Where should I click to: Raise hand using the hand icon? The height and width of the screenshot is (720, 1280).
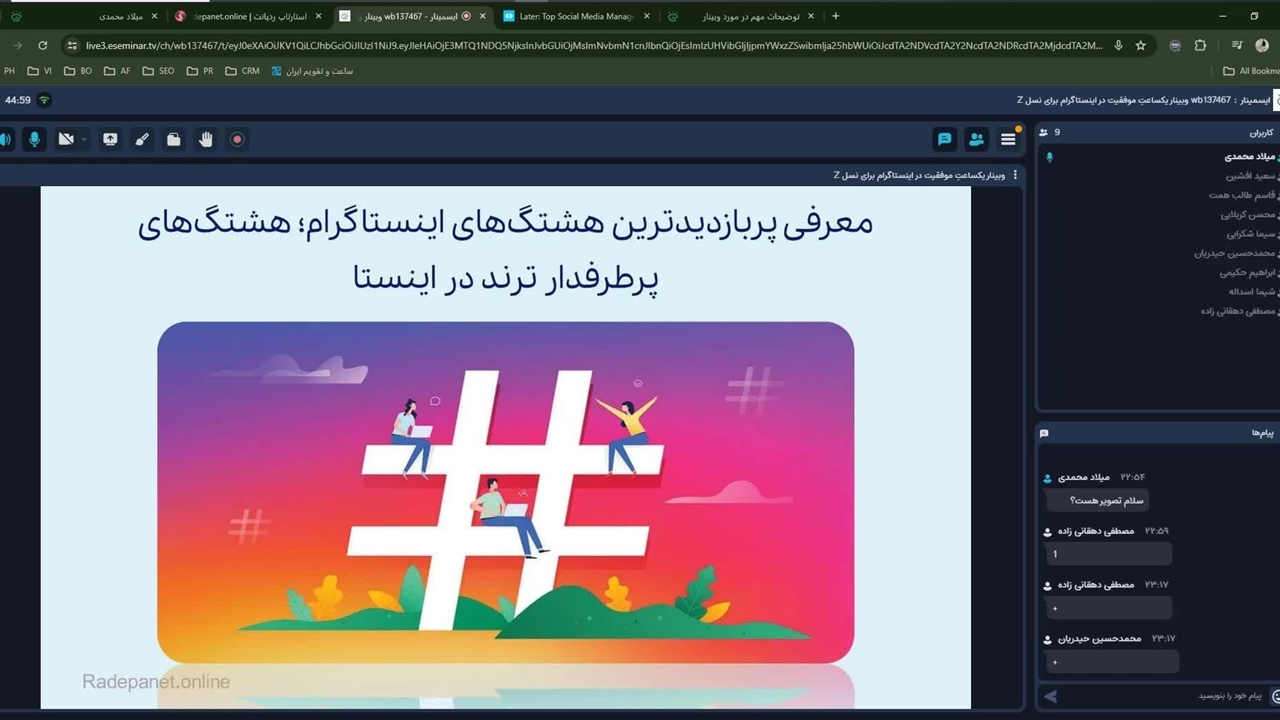pyautogui.click(x=206, y=140)
